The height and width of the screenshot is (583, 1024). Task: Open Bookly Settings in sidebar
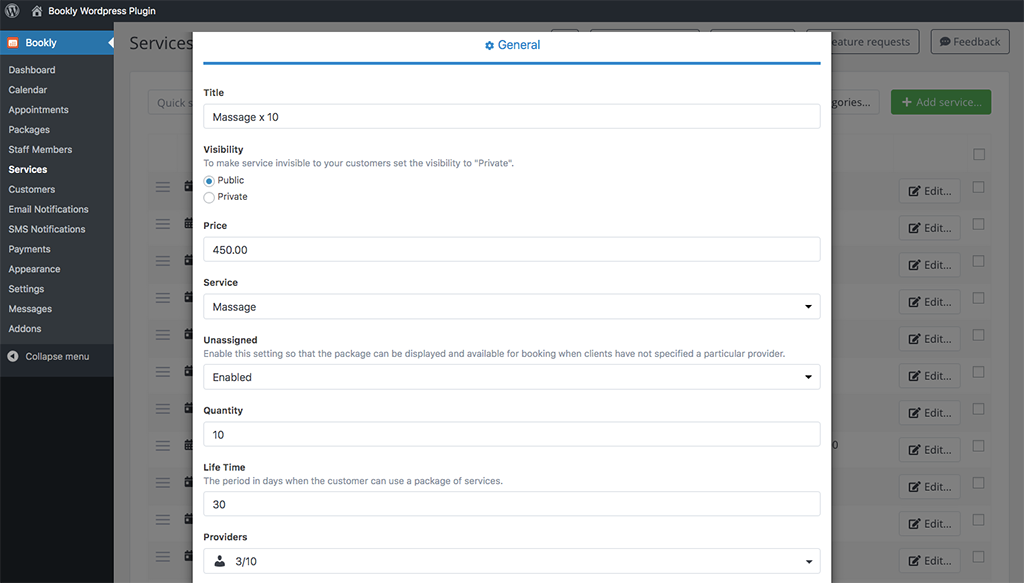26,289
